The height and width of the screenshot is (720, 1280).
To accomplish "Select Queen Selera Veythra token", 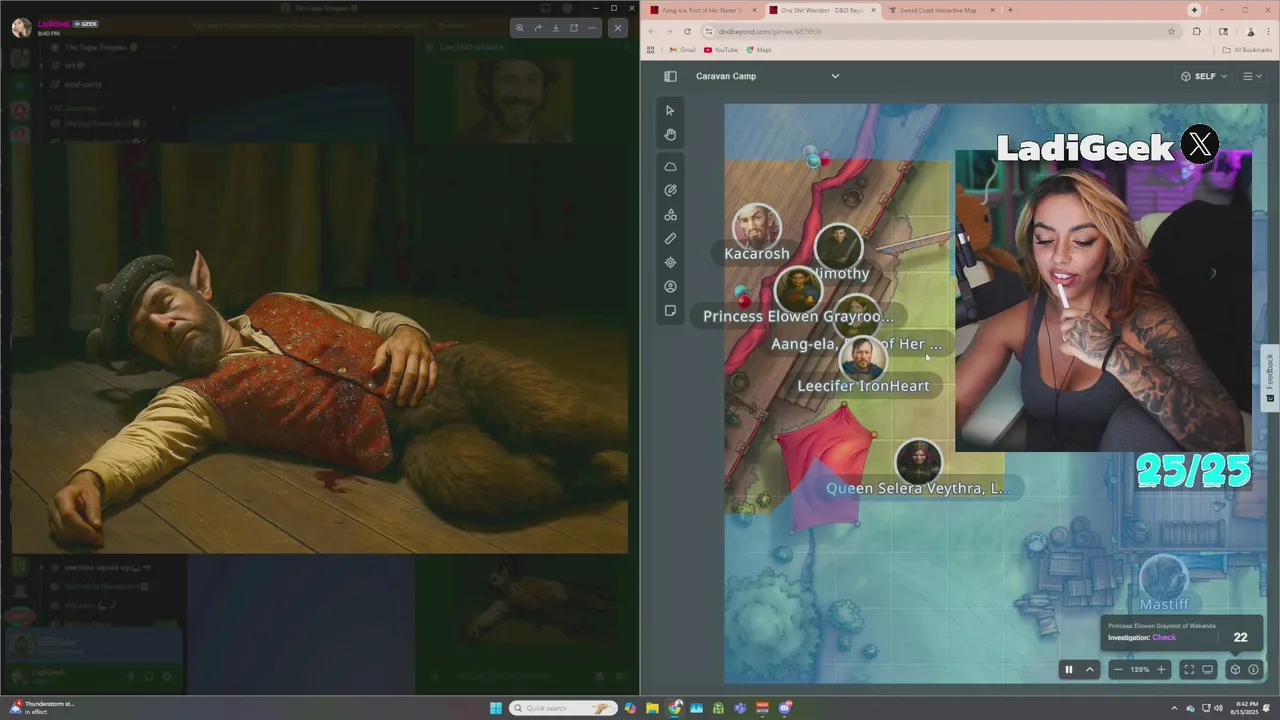I will coord(918,462).
